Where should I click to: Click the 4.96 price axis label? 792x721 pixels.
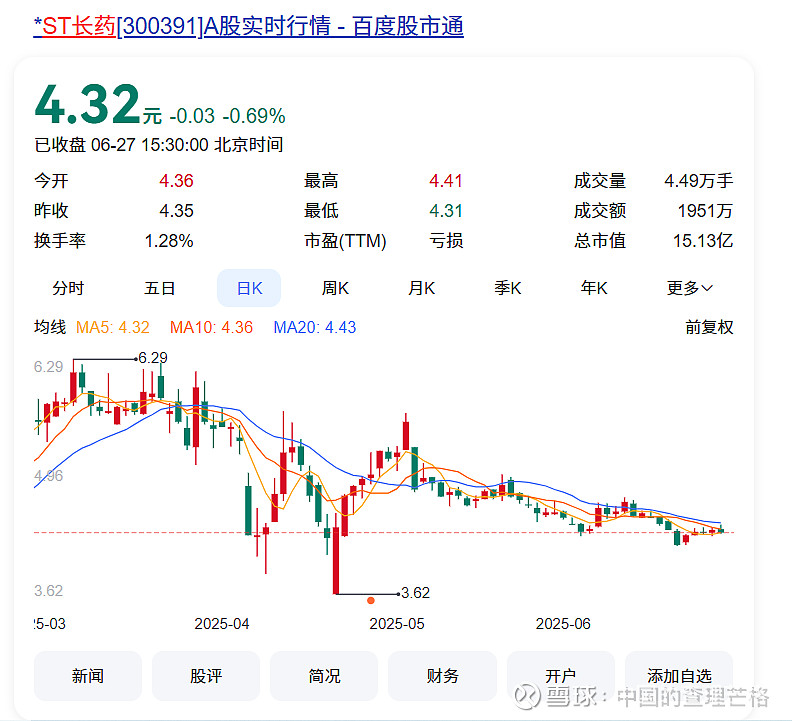48,476
